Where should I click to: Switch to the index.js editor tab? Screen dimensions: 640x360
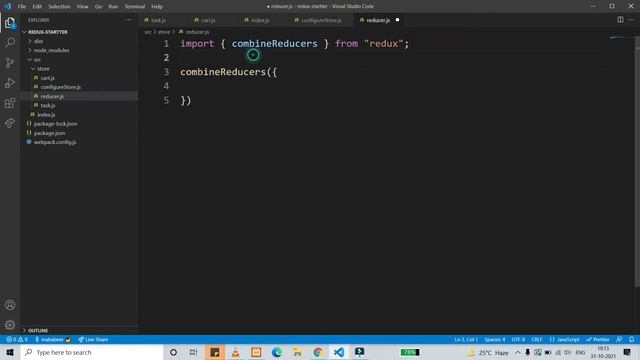260,20
